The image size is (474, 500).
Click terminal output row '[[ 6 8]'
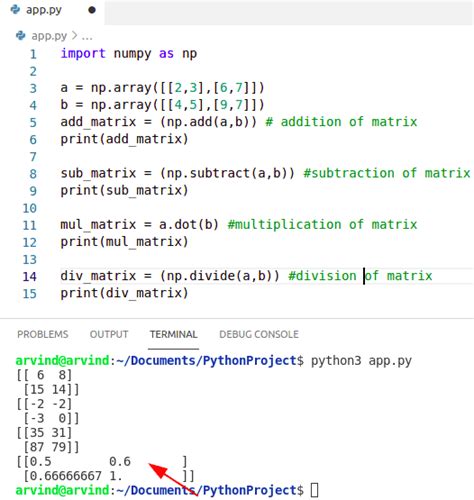point(44,375)
